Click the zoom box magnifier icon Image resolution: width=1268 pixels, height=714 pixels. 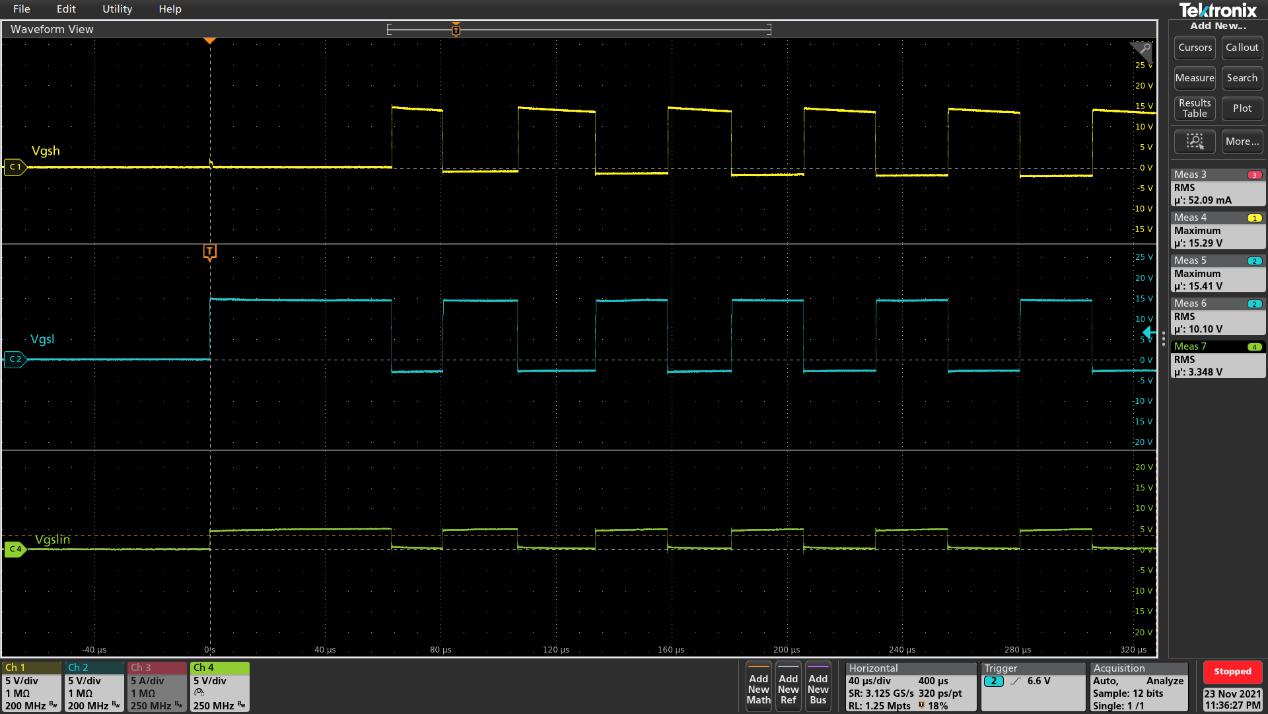[1194, 141]
